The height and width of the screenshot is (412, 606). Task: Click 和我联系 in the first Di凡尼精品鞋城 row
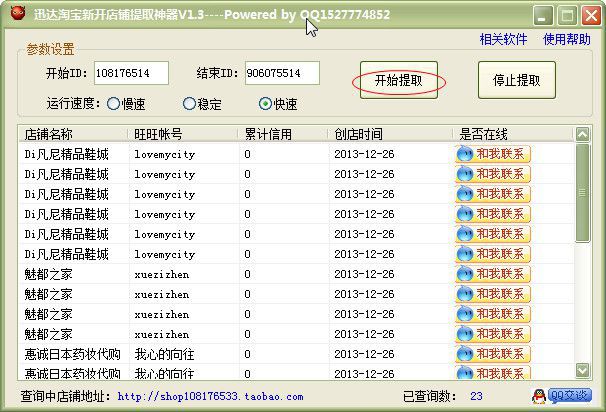point(493,154)
